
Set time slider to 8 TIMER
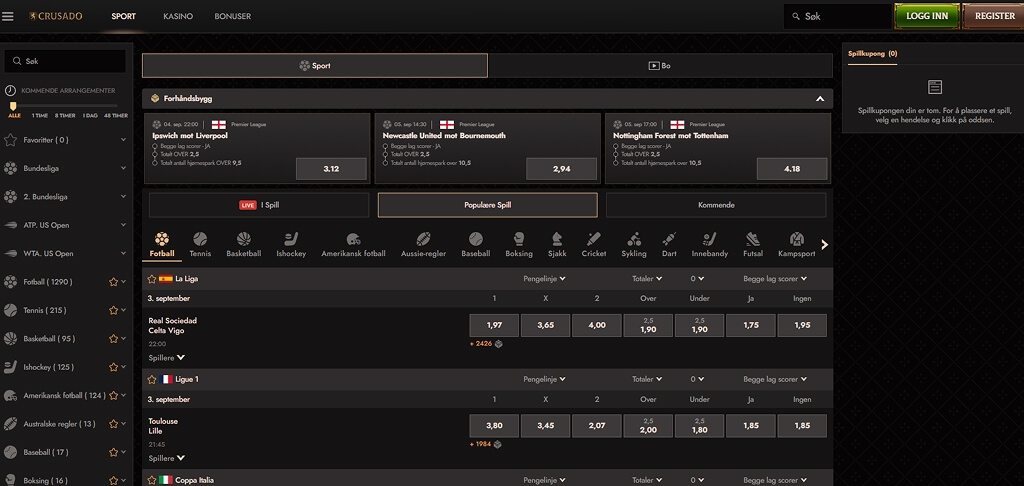pyautogui.click(x=65, y=116)
